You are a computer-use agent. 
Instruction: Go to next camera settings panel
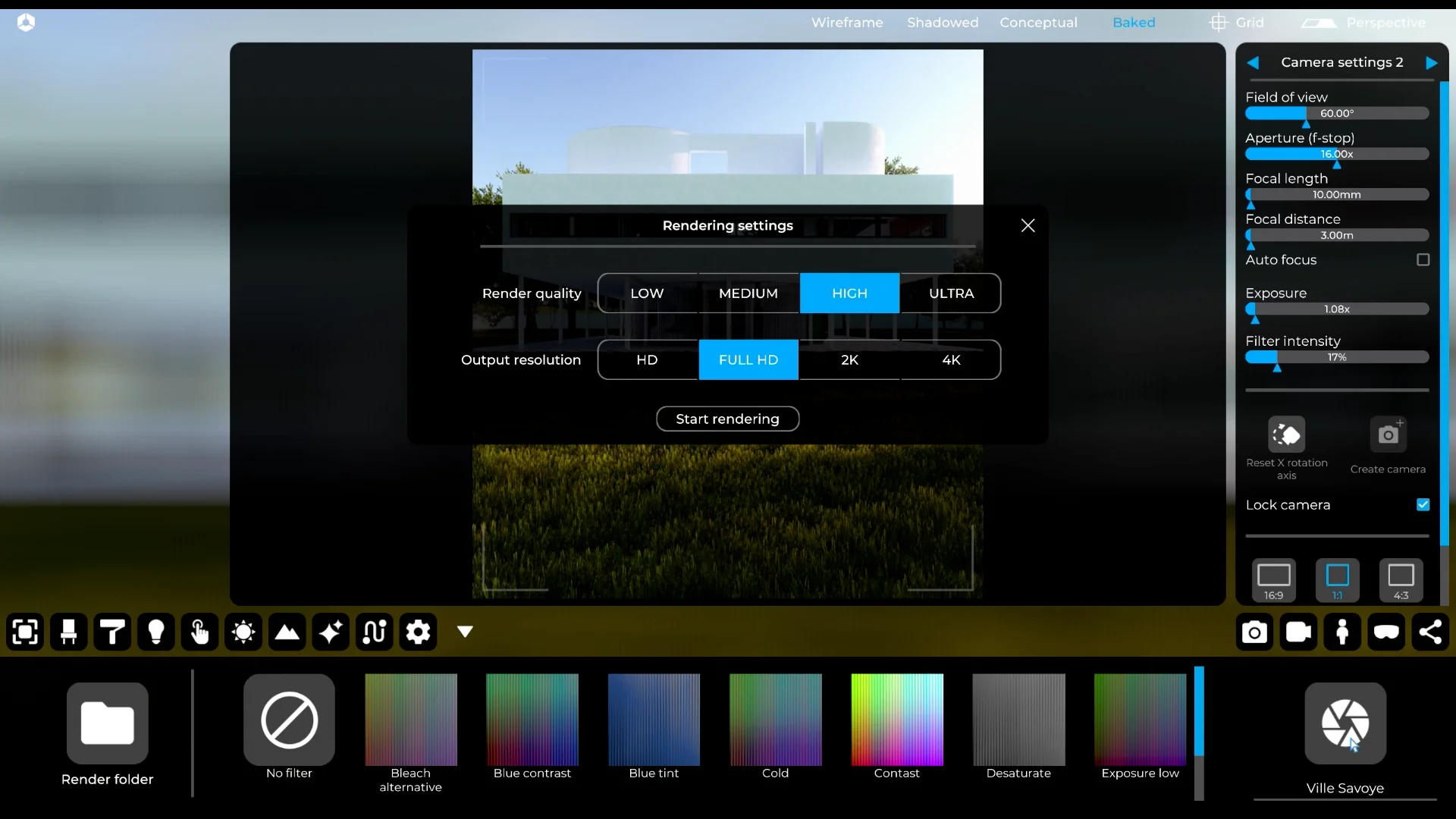1431,63
